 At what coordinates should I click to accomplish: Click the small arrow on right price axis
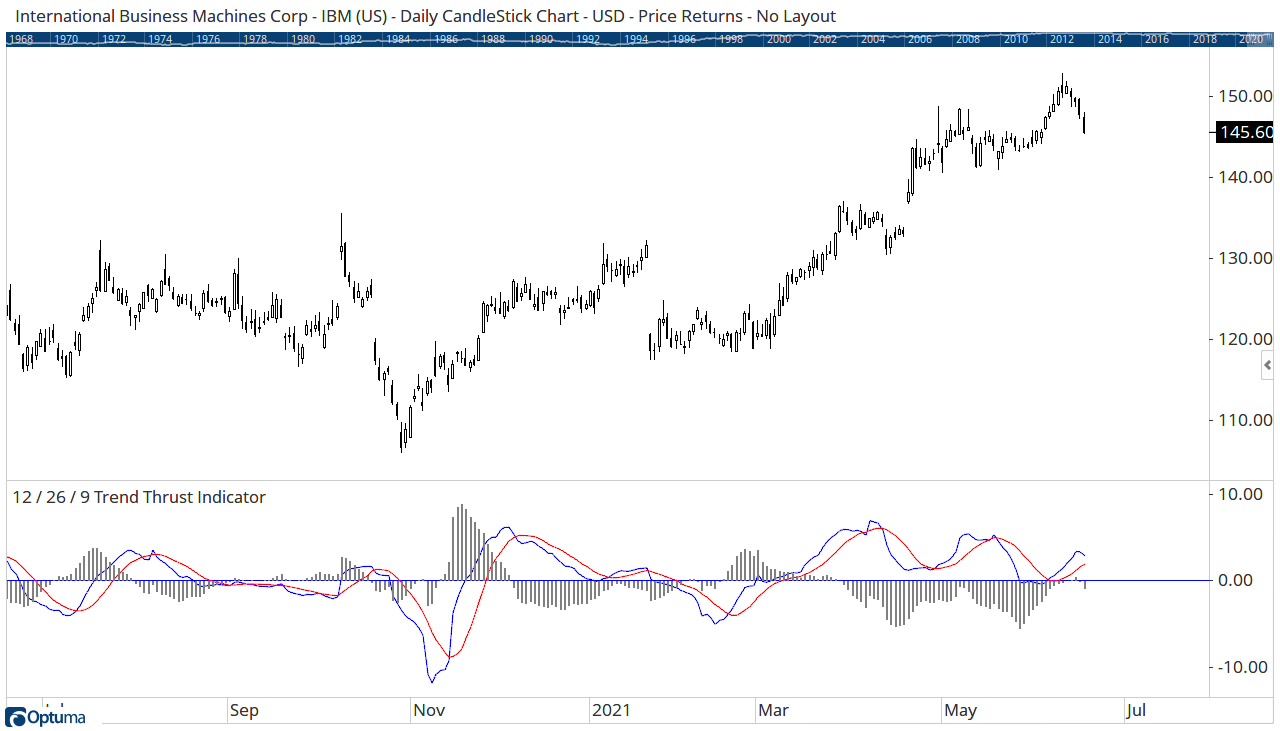point(1268,366)
